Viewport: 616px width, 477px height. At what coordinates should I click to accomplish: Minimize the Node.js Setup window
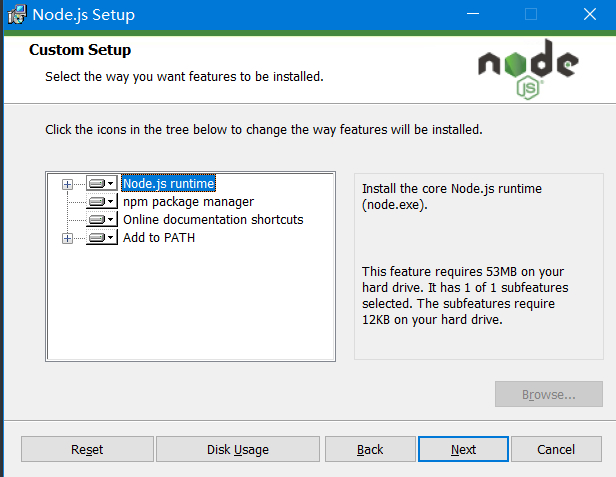coord(473,15)
